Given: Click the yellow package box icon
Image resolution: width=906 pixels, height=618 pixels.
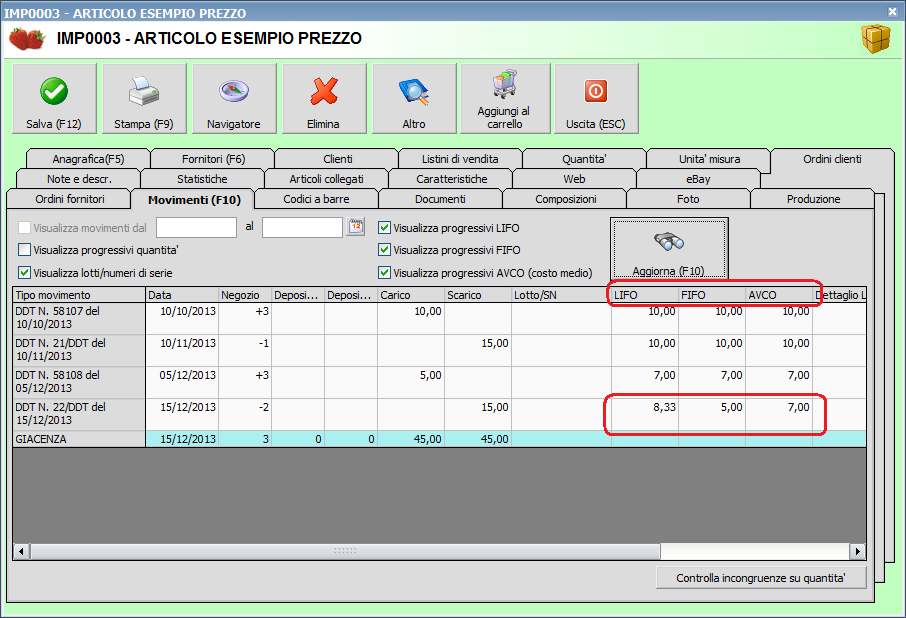Looking at the screenshot, I should (876, 39).
